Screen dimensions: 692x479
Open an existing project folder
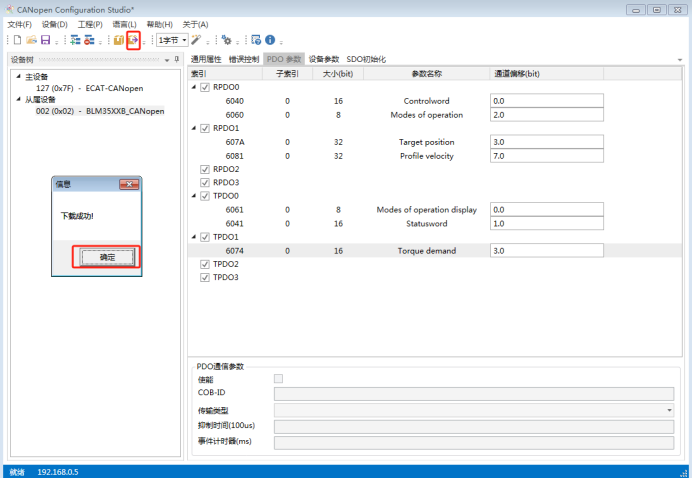point(31,40)
